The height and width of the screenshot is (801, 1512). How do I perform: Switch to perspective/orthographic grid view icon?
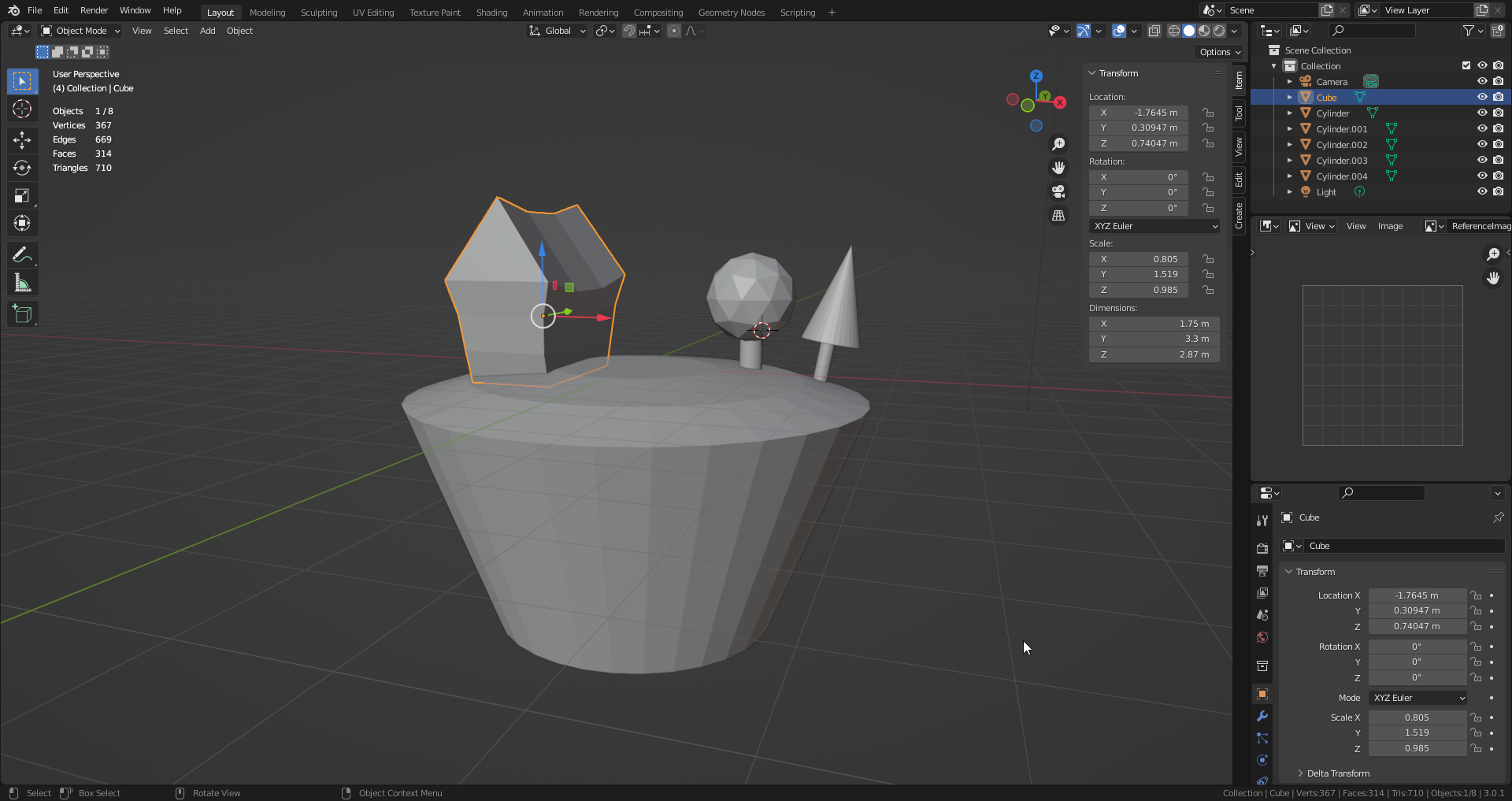[x=1058, y=216]
